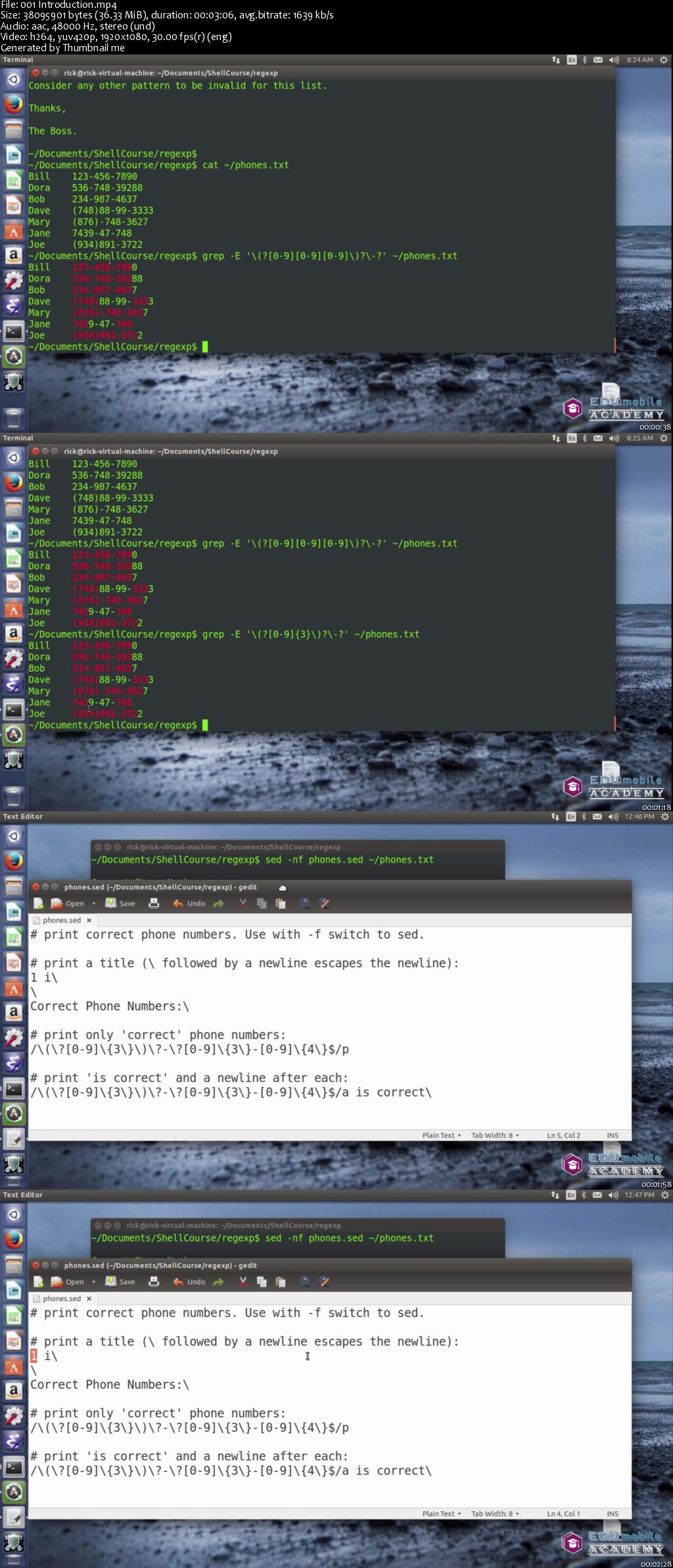Click New document icon in 12:47 PM gedit
This screenshot has height=1568, width=673.
point(39,1282)
